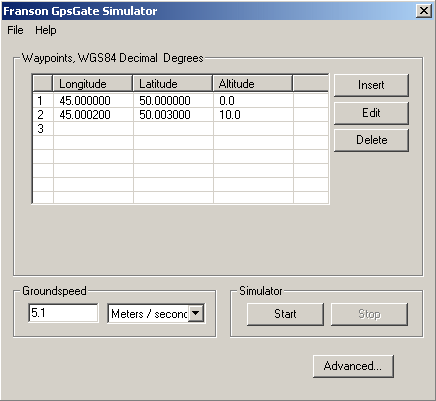Click the disabled Stop button
This screenshot has height=401, width=436.
point(369,314)
